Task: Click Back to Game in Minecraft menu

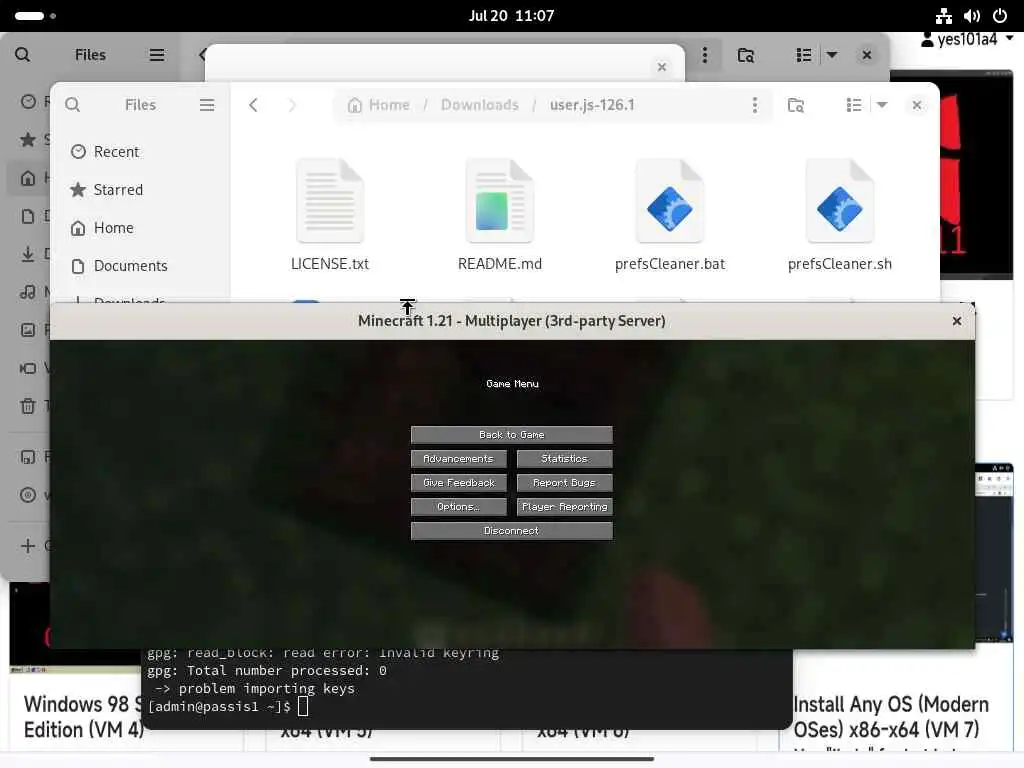Action: click(511, 435)
